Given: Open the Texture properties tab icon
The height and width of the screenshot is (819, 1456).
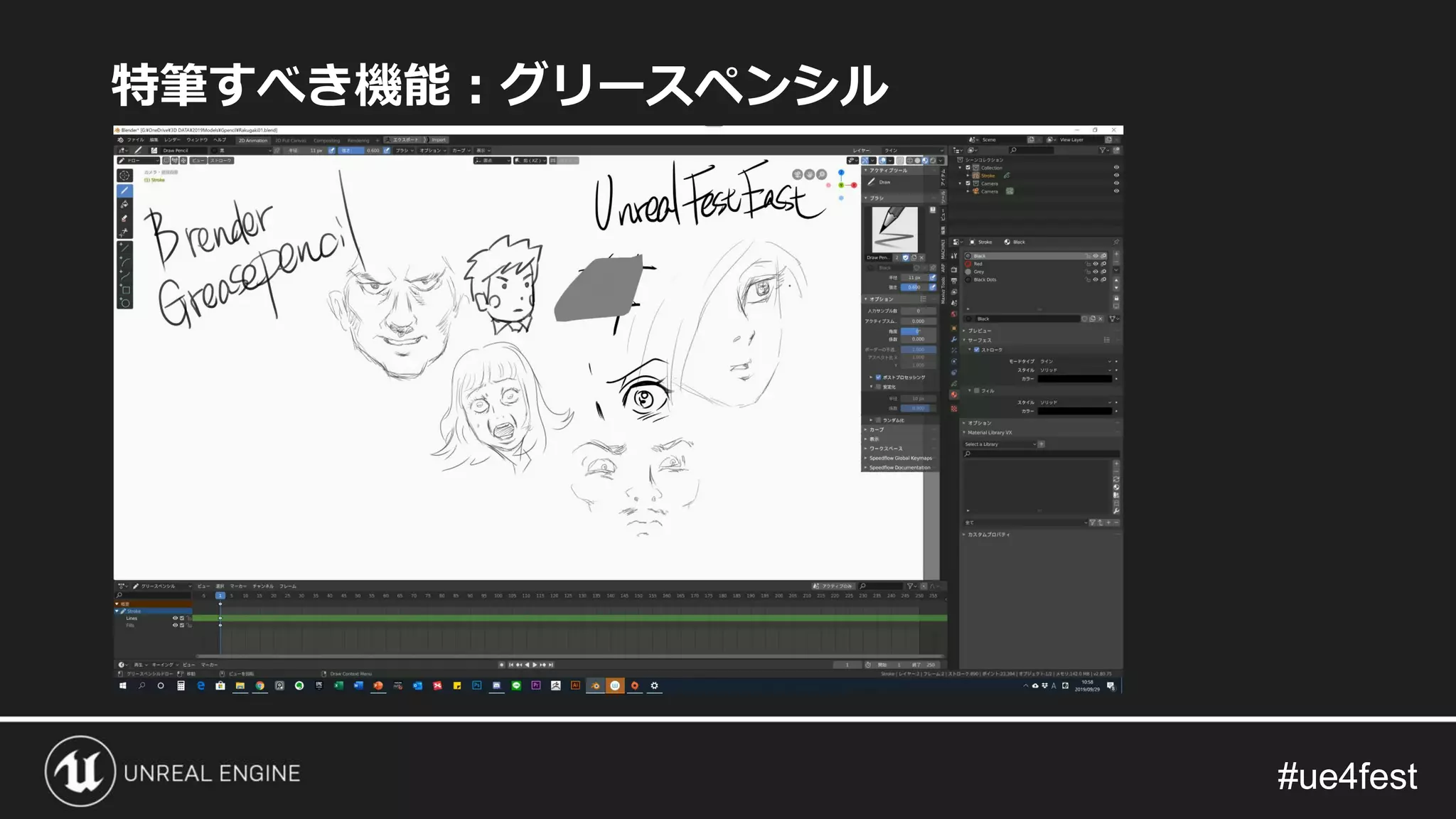Looking at the screenshot, I should pyautogui.click(x=954, y=409).
